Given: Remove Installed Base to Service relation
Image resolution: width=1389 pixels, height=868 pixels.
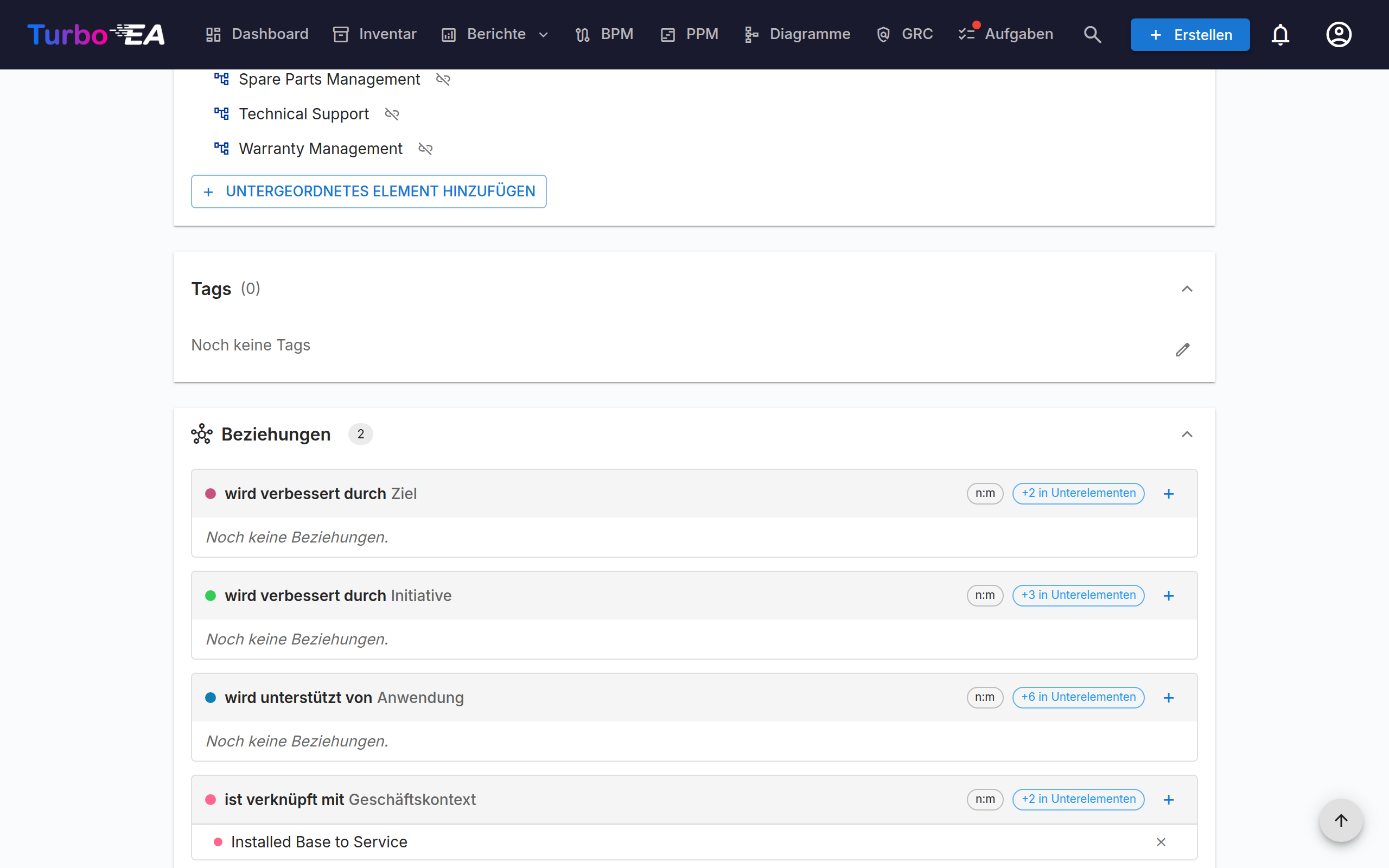Looking at the screenshot, I should (1161, 842).
